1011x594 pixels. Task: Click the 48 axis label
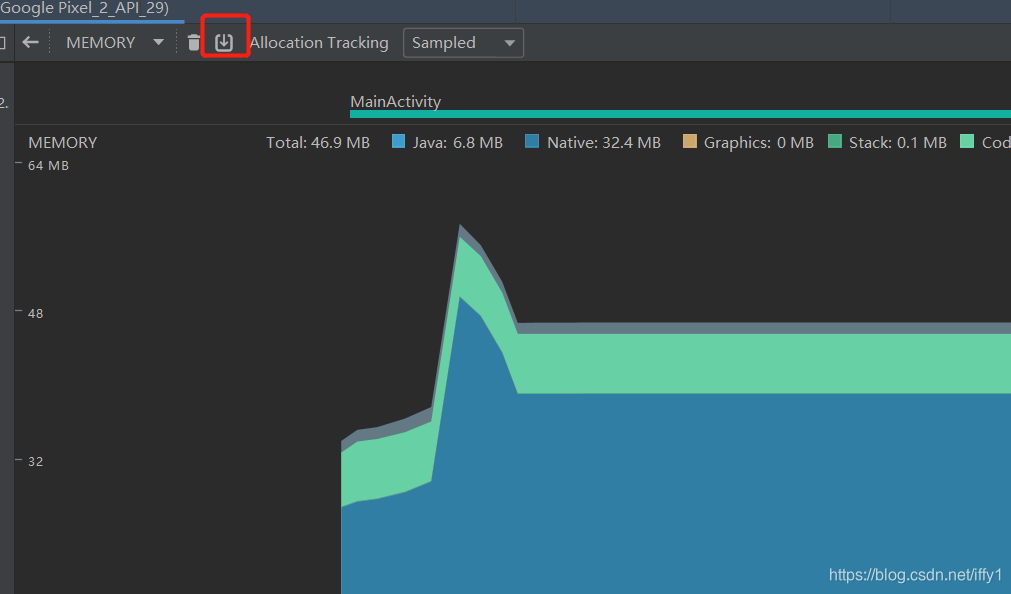(35, 313)
